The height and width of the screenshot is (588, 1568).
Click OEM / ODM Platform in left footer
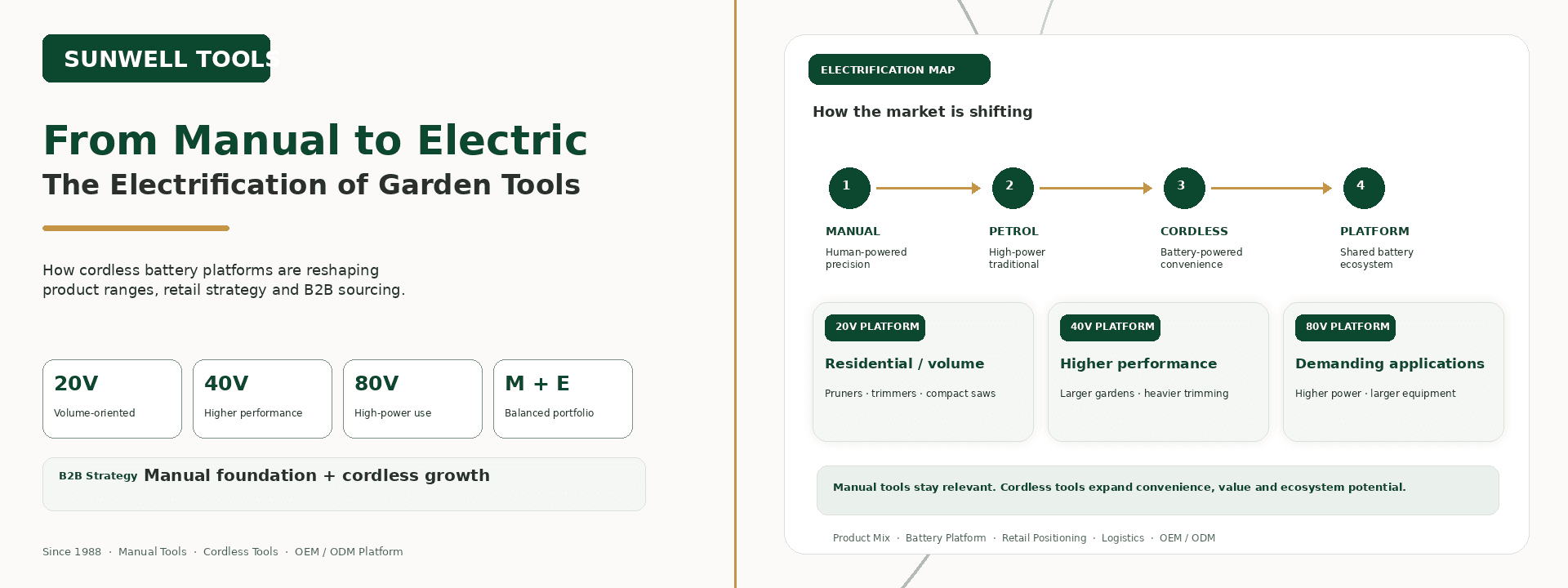pos(349,552)
